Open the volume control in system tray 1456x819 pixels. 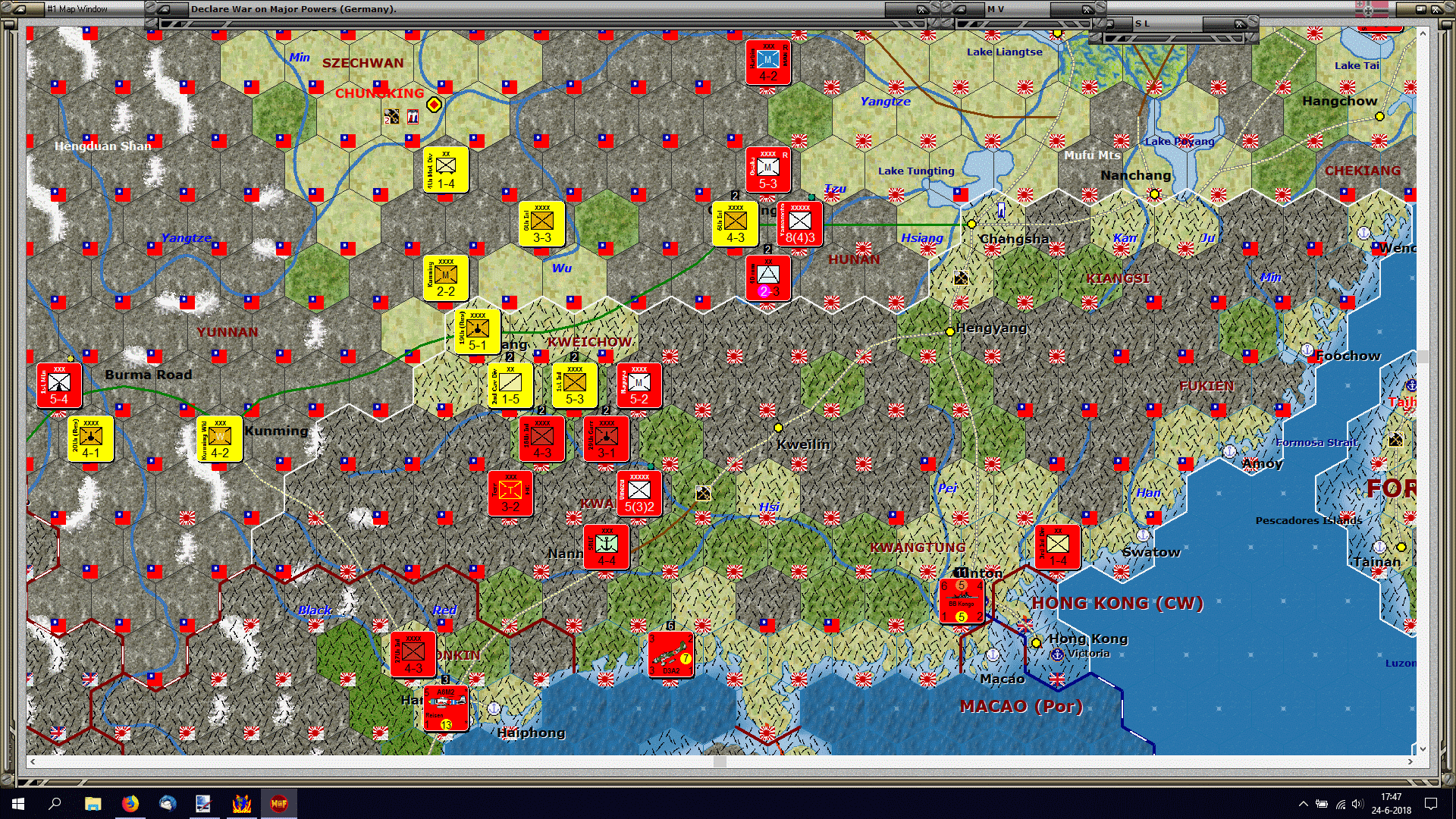(x=1357, y=804)
